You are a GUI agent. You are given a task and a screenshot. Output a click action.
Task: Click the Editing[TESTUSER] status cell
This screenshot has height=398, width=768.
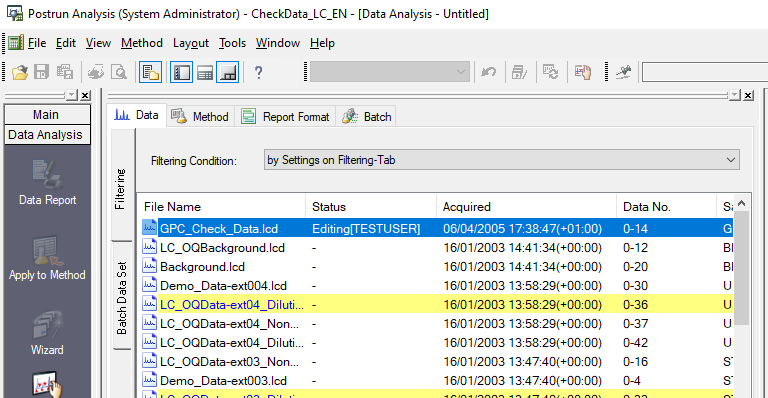tap(366, 229)
